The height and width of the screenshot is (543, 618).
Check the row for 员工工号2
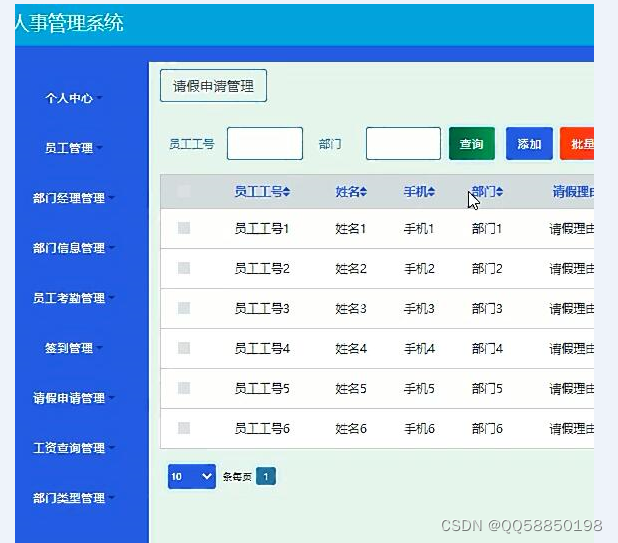[184, 268]
